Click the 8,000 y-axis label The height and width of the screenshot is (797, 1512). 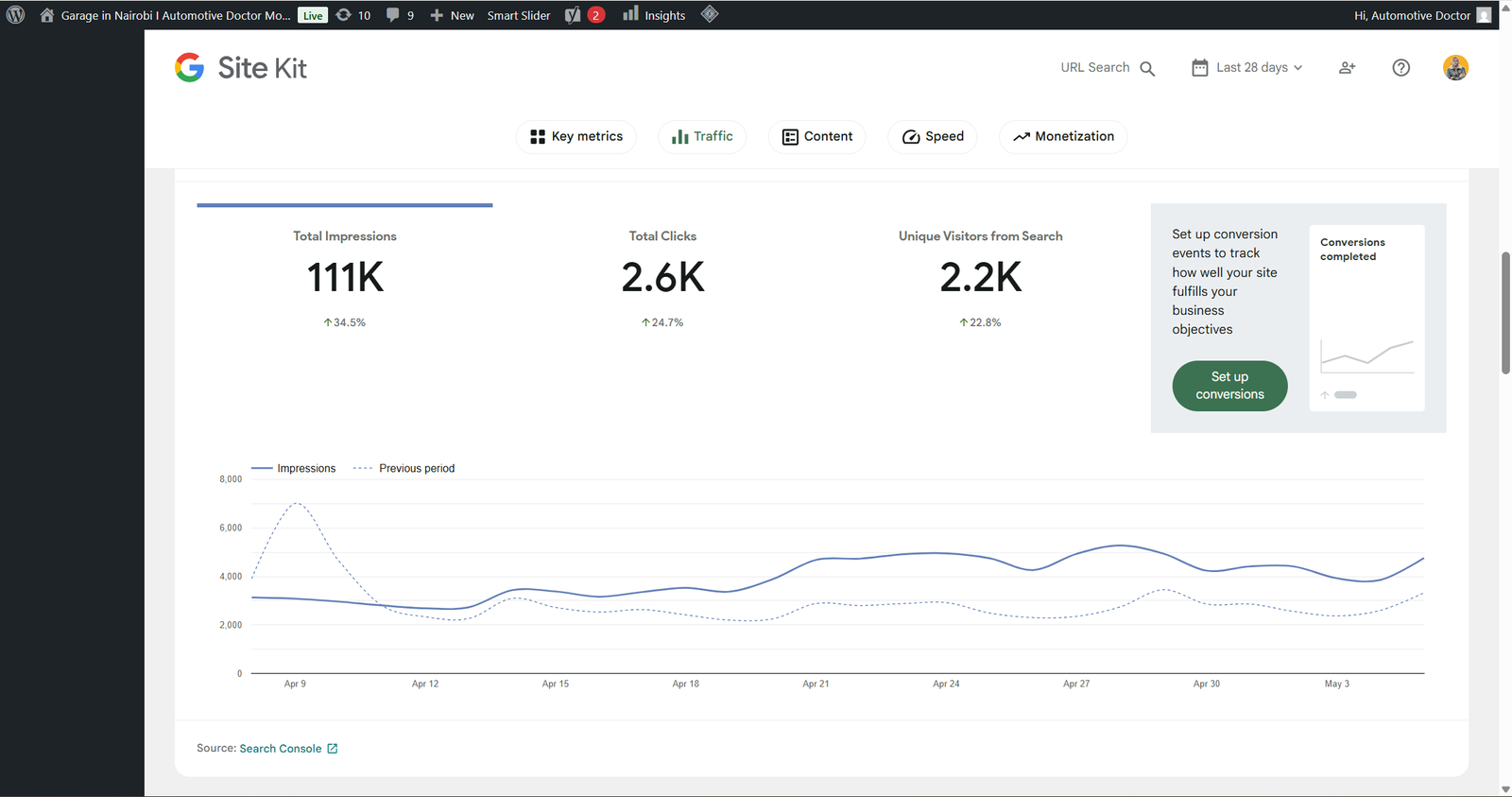click(231, 479)
